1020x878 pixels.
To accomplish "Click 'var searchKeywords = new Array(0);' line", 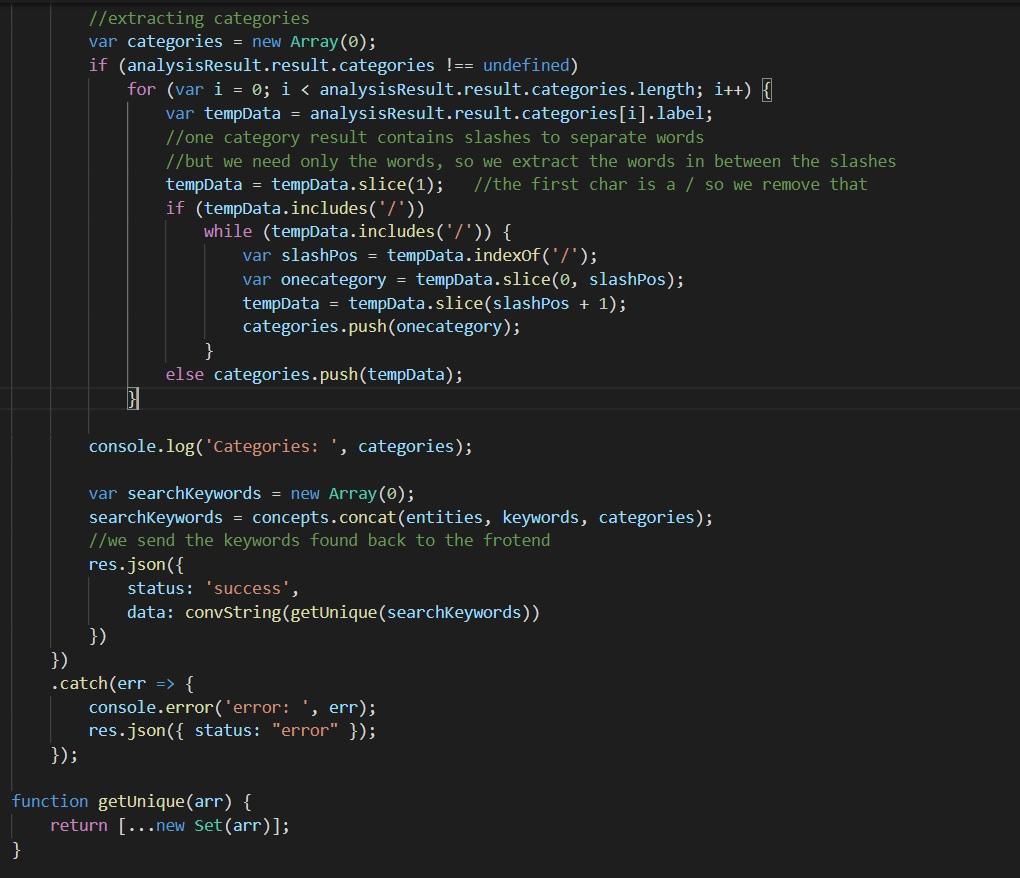I will click(x=252, y=494).
